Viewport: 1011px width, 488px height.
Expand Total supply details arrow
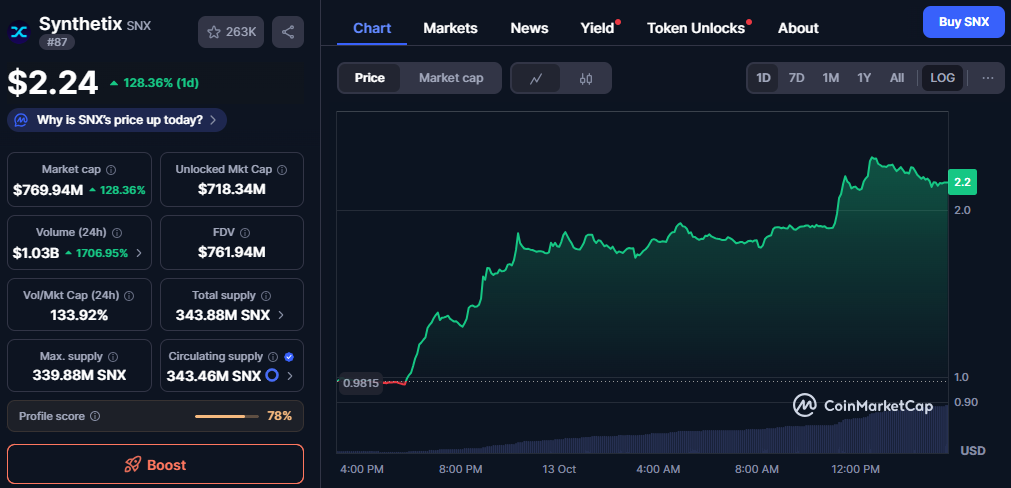[x=280, y=315]
